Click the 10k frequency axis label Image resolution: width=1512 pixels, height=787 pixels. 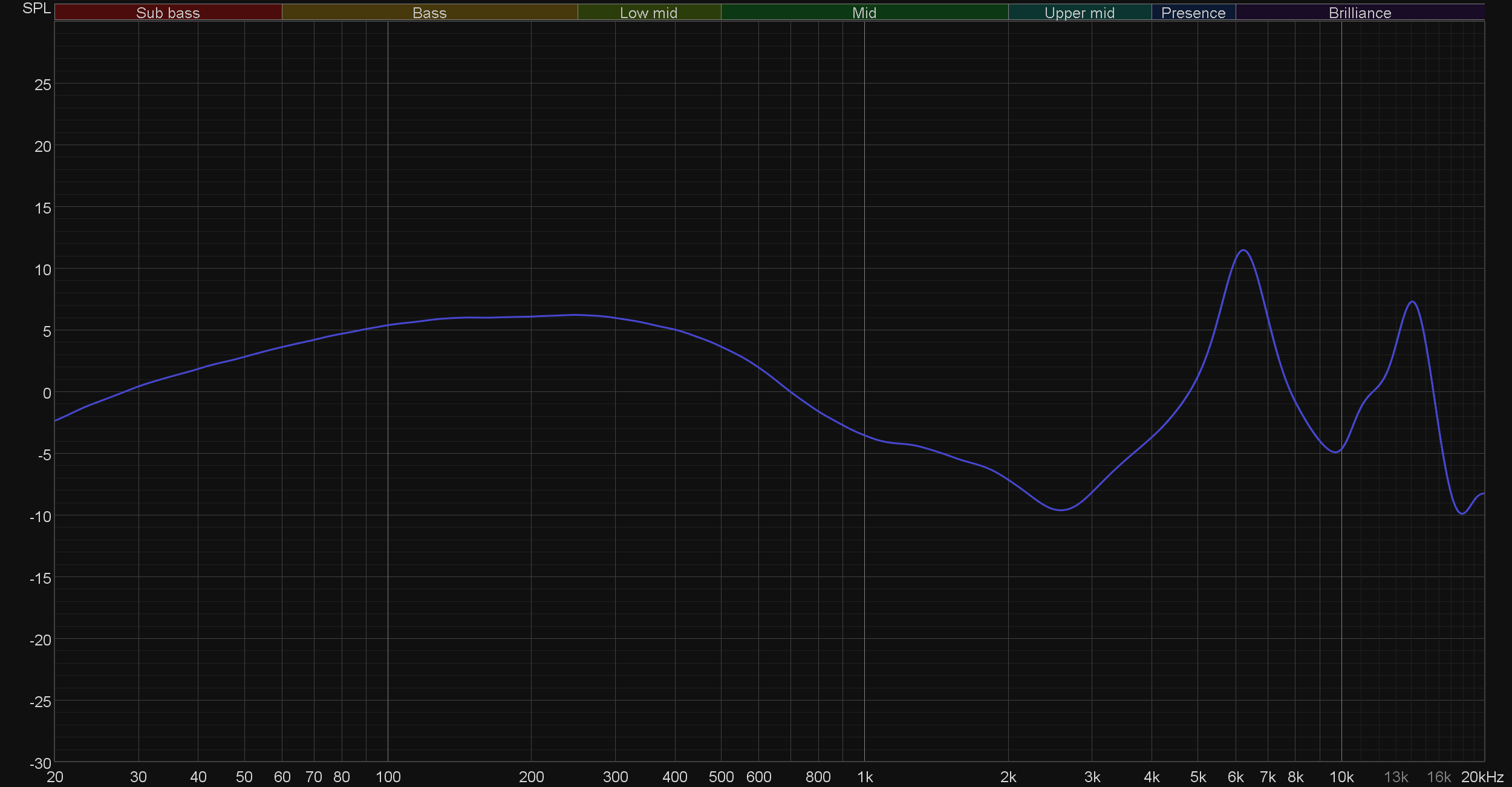(x=1341, y=777)
